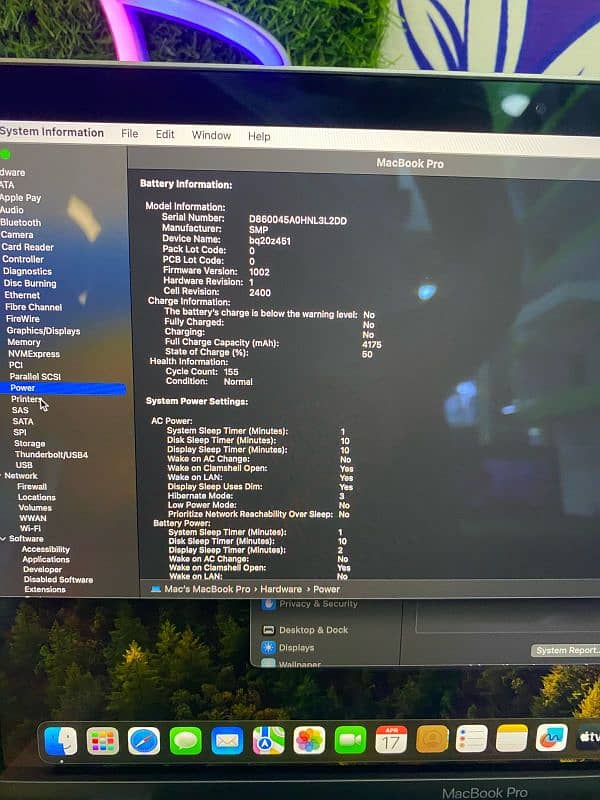Viewport: 600px width, 800px height.
Task: Open the Mail app in the dock
Action: [x=227, y=740]
